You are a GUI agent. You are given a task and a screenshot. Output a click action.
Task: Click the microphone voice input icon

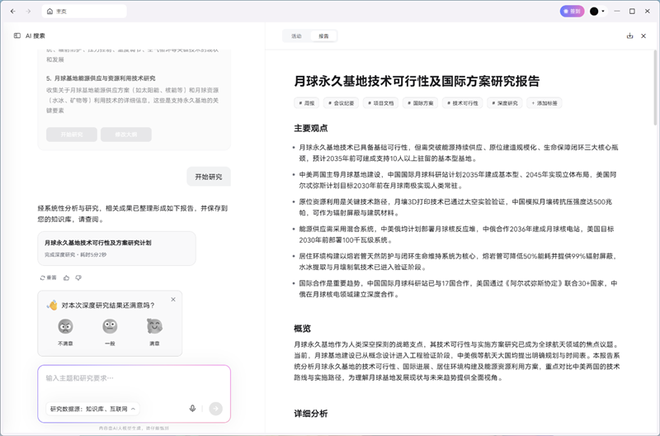[x=192, y=408]
